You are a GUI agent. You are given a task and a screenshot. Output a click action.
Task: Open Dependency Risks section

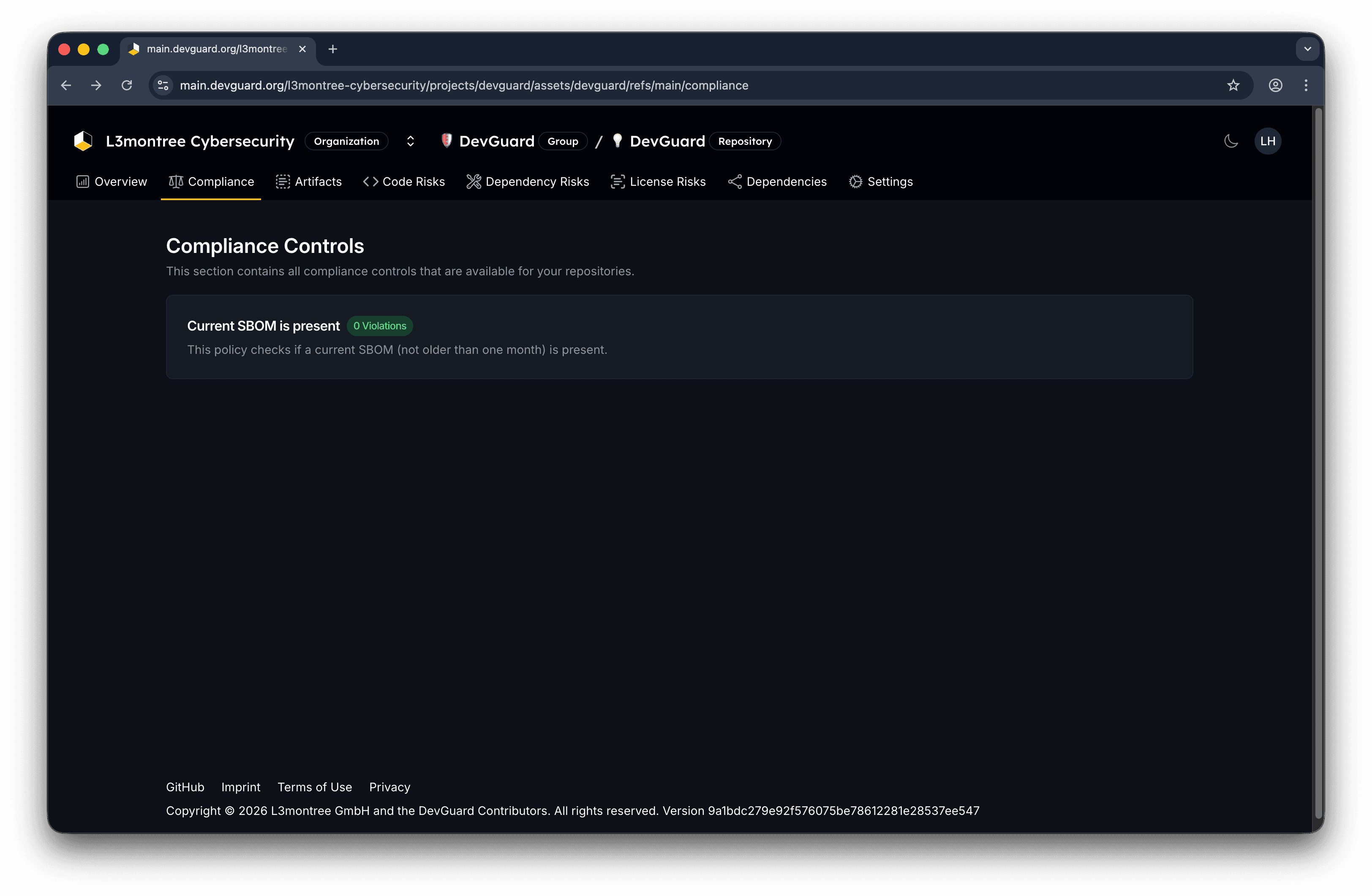(528, 182)
